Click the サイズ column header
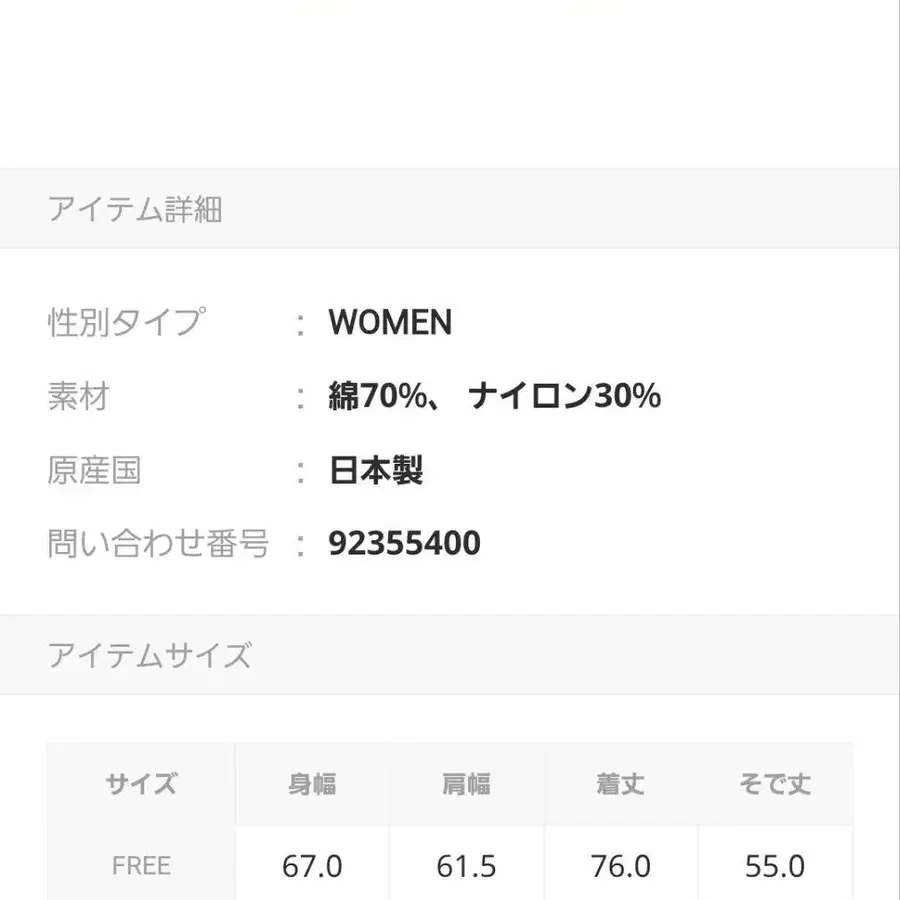Image resolution: width=900 pixels, height=900 pixels. point(141,784)
